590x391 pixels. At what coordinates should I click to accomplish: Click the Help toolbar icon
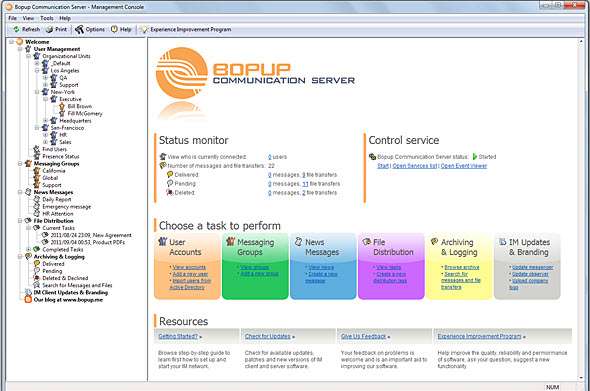click(114, 29)
